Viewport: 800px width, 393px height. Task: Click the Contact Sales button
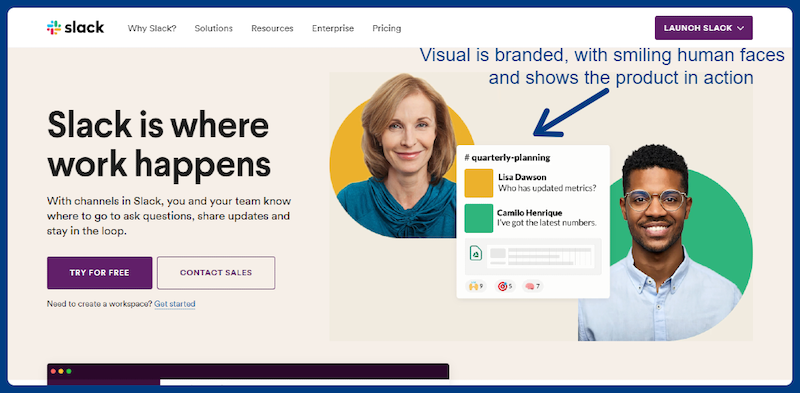(216, 273)
